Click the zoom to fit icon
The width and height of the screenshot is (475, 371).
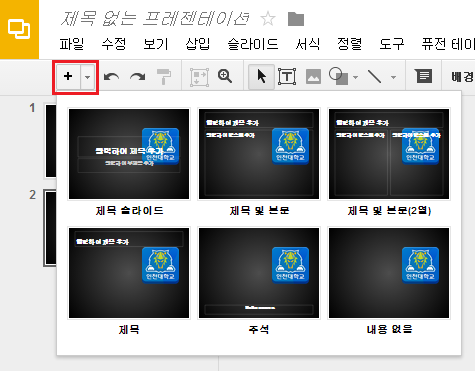(x=199, y=77)
